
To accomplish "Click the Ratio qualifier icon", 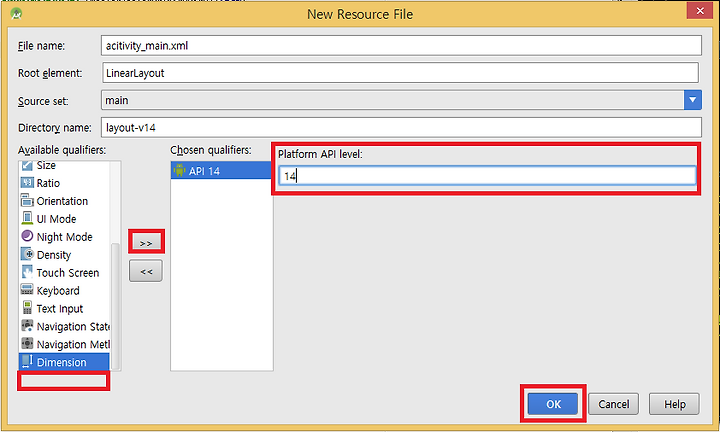I will (27, 183).
